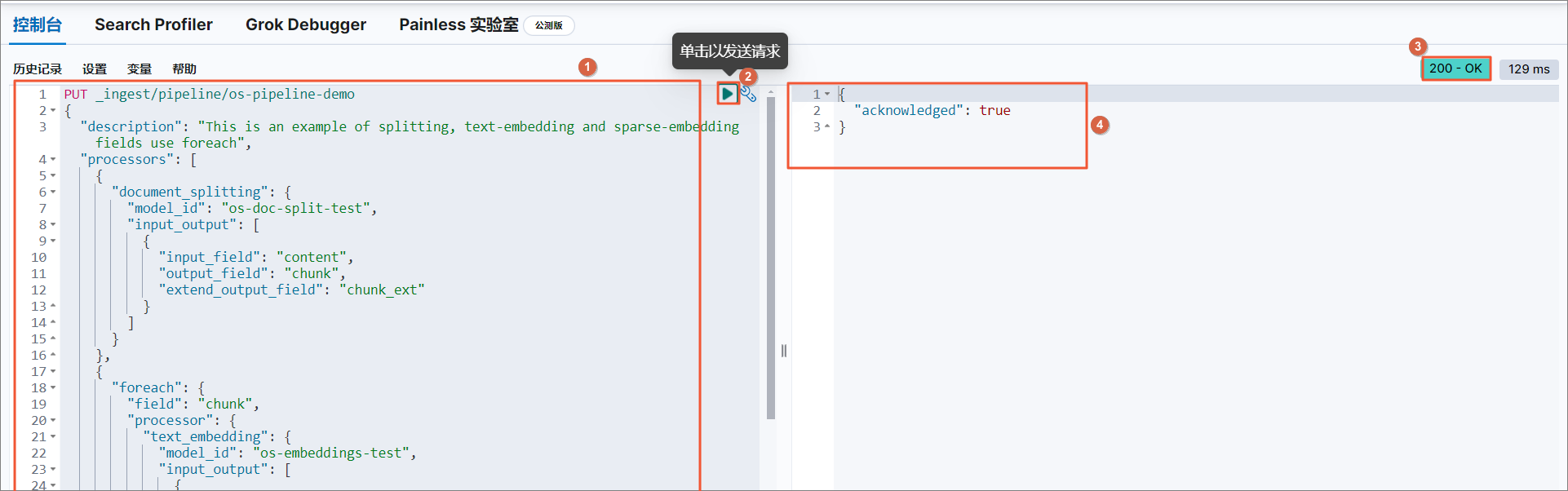Image resolution: width=1568 pixels, height=491 pixels.
Task: Click the panel divider resize handle
Action: tap(784, 351)
